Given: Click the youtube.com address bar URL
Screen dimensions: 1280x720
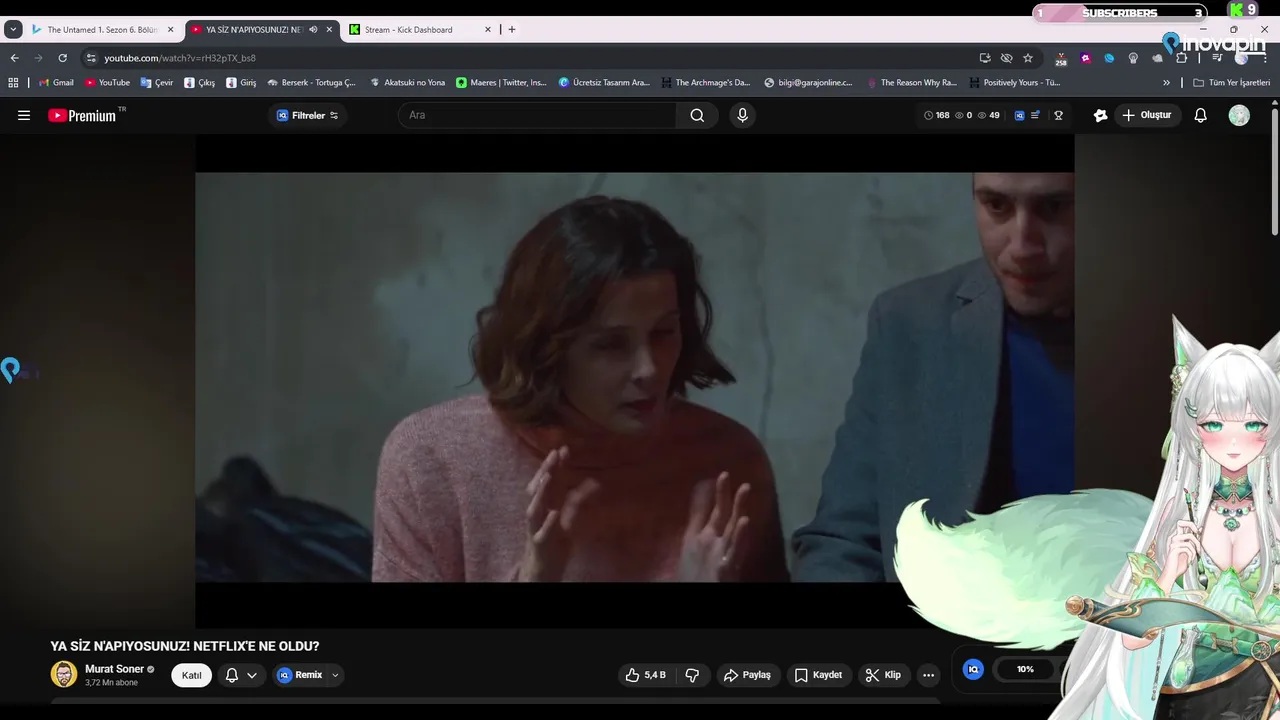Looking at the screenshot, I should click(180, 58).
